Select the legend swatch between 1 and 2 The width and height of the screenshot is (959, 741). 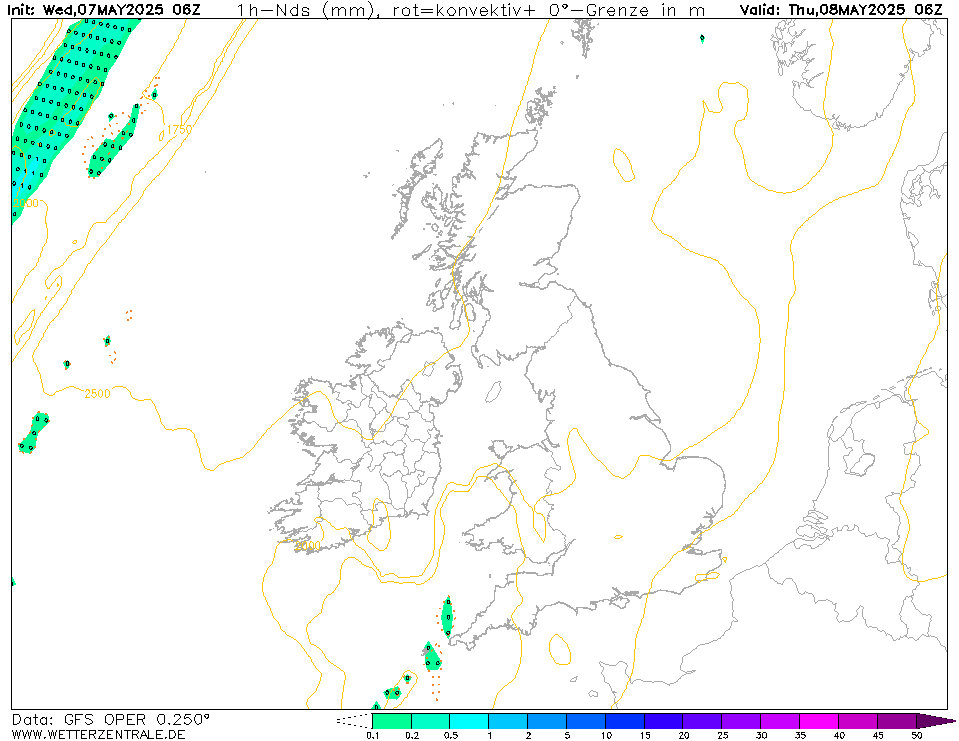pyautogui.click(x=508, y=721)
